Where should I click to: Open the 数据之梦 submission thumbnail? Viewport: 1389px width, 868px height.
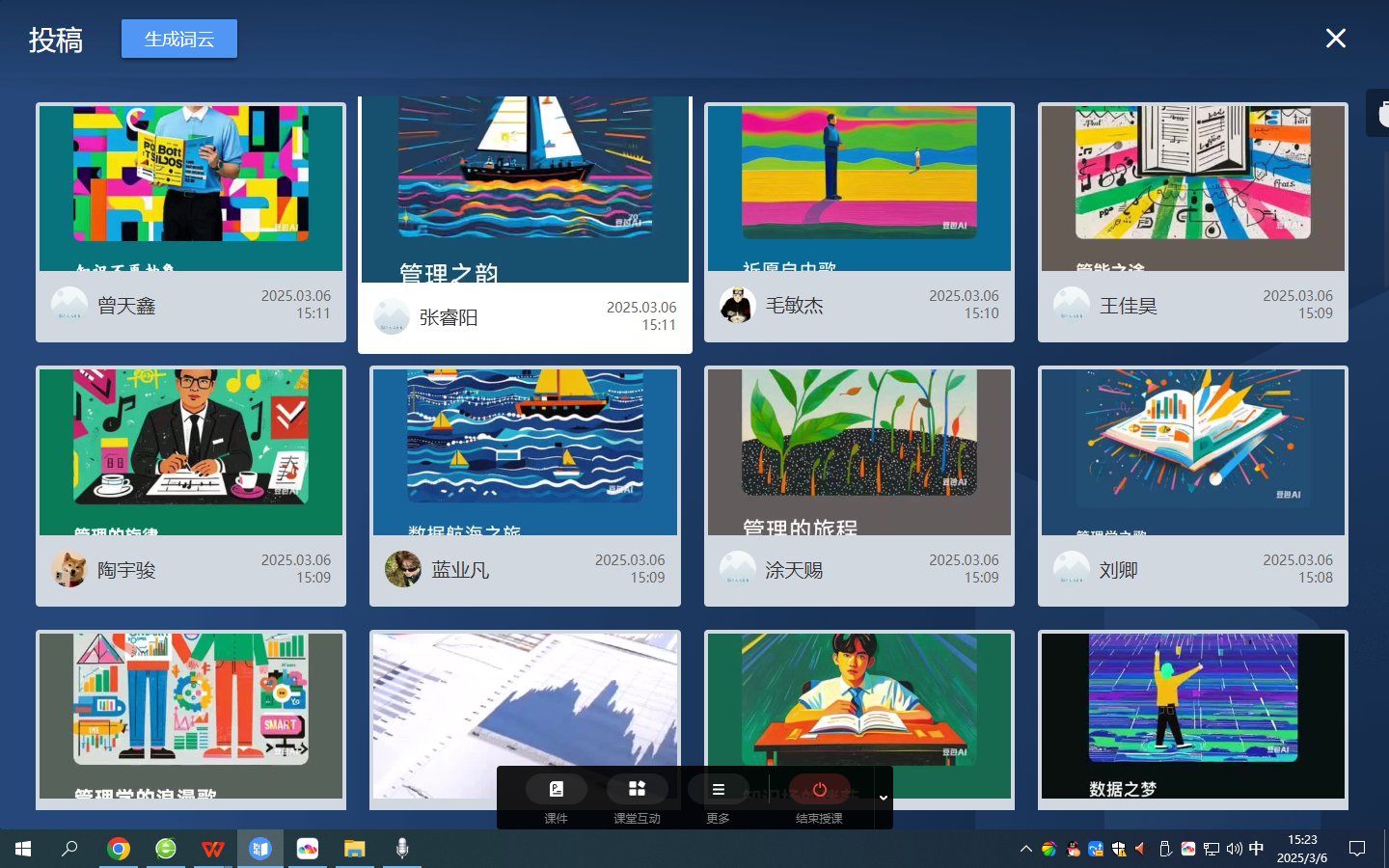[x=1192, y=714]
